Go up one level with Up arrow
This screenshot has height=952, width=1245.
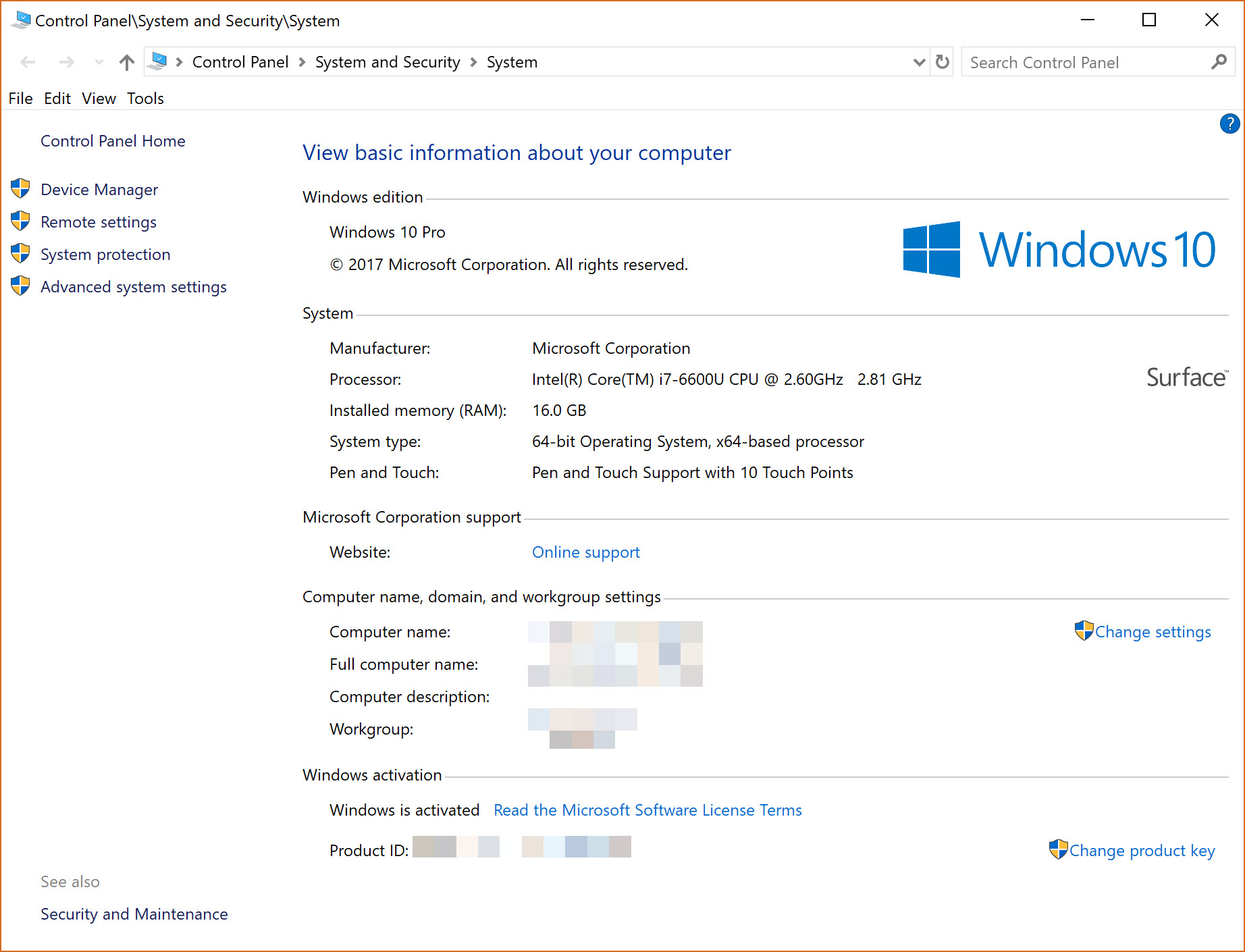126,63
